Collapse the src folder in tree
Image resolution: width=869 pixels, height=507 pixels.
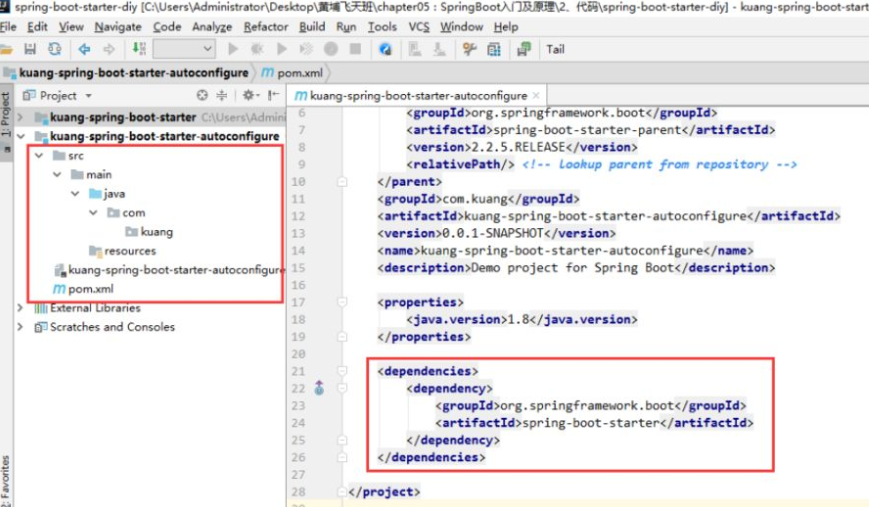pos(39,156)
